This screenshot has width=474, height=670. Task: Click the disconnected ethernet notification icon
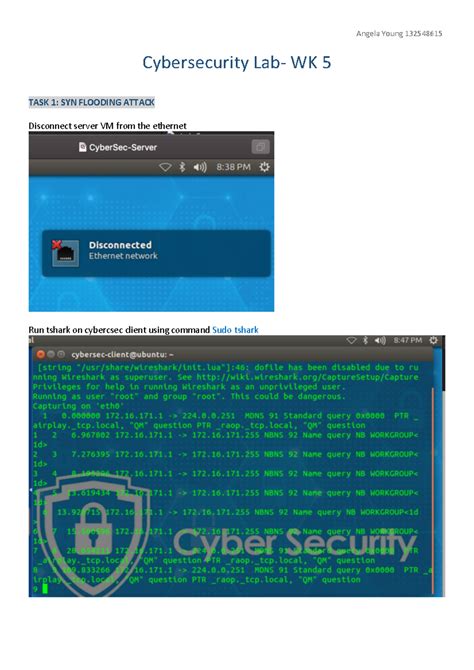(65, 253)
